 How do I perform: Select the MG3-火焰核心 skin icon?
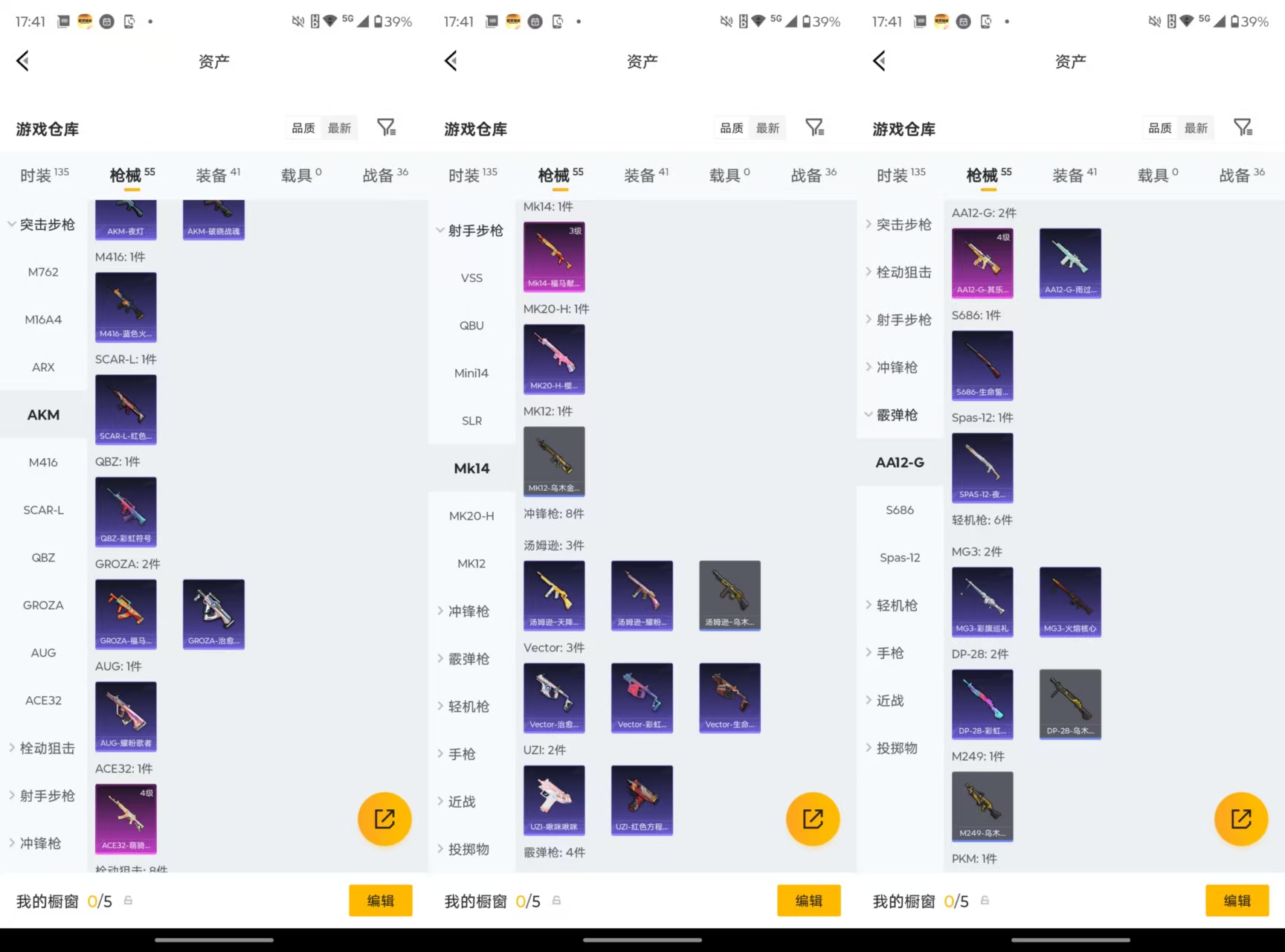1070,602
